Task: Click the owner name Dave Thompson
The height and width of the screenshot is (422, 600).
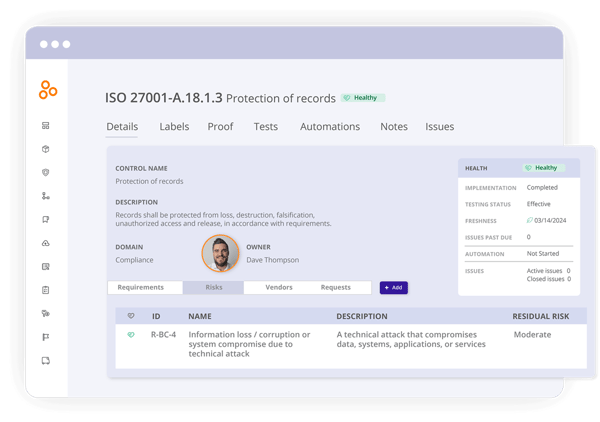Action: tap(272, 260)
